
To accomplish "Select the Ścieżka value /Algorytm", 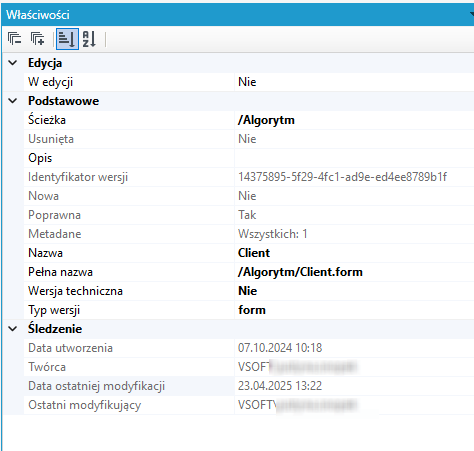I will (266, 120).
